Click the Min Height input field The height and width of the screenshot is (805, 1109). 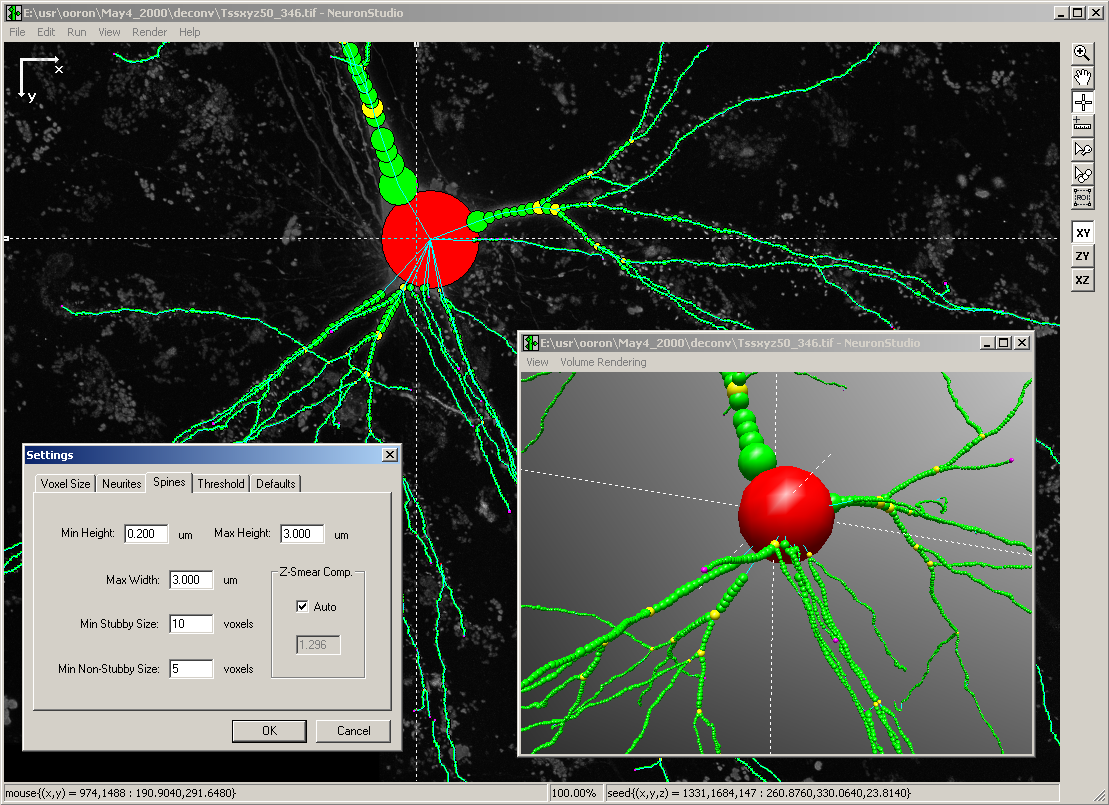(x=146, y=534)
